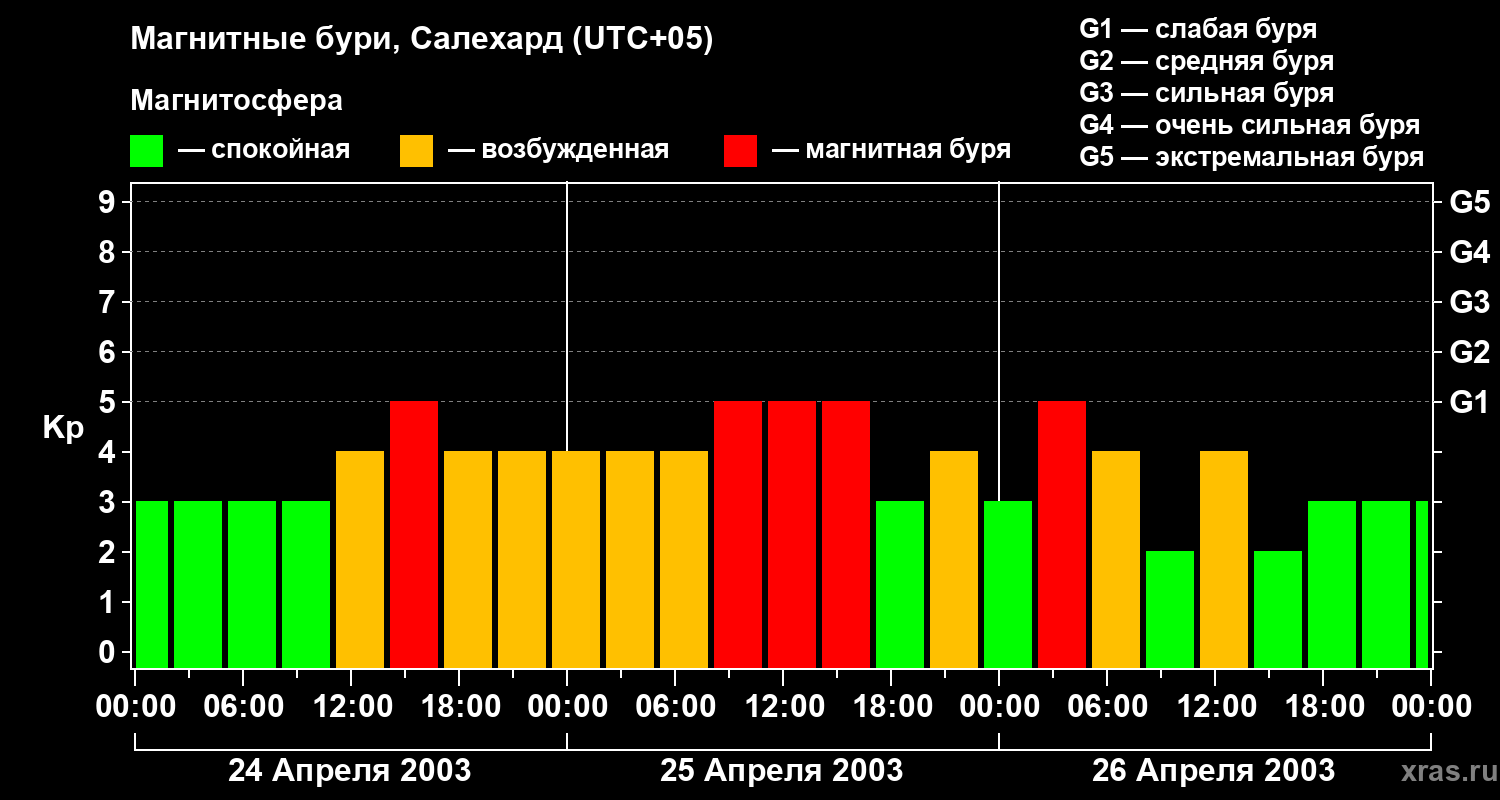
Task: Click the green Kp 2 bar at 09:00 on 26 April
Action: [1170, 610]
